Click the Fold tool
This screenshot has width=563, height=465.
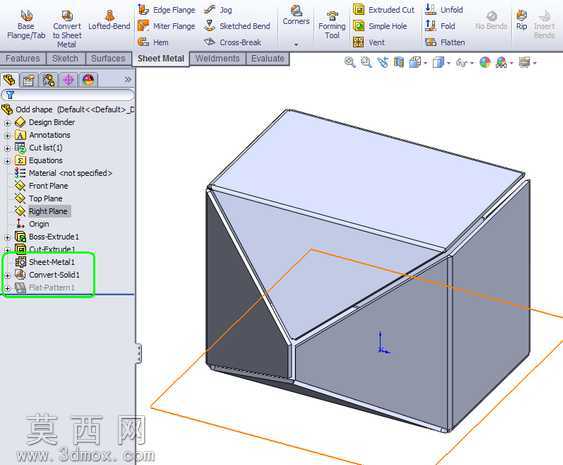click(440, 26)
